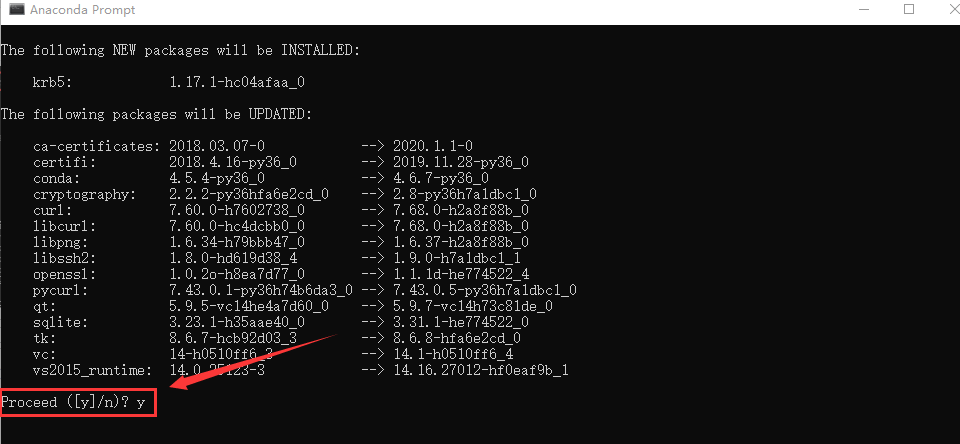Click new conda version 4.6.7-py36_0
Viewport: 960px width, 444px height.
[x=441, y=178]
